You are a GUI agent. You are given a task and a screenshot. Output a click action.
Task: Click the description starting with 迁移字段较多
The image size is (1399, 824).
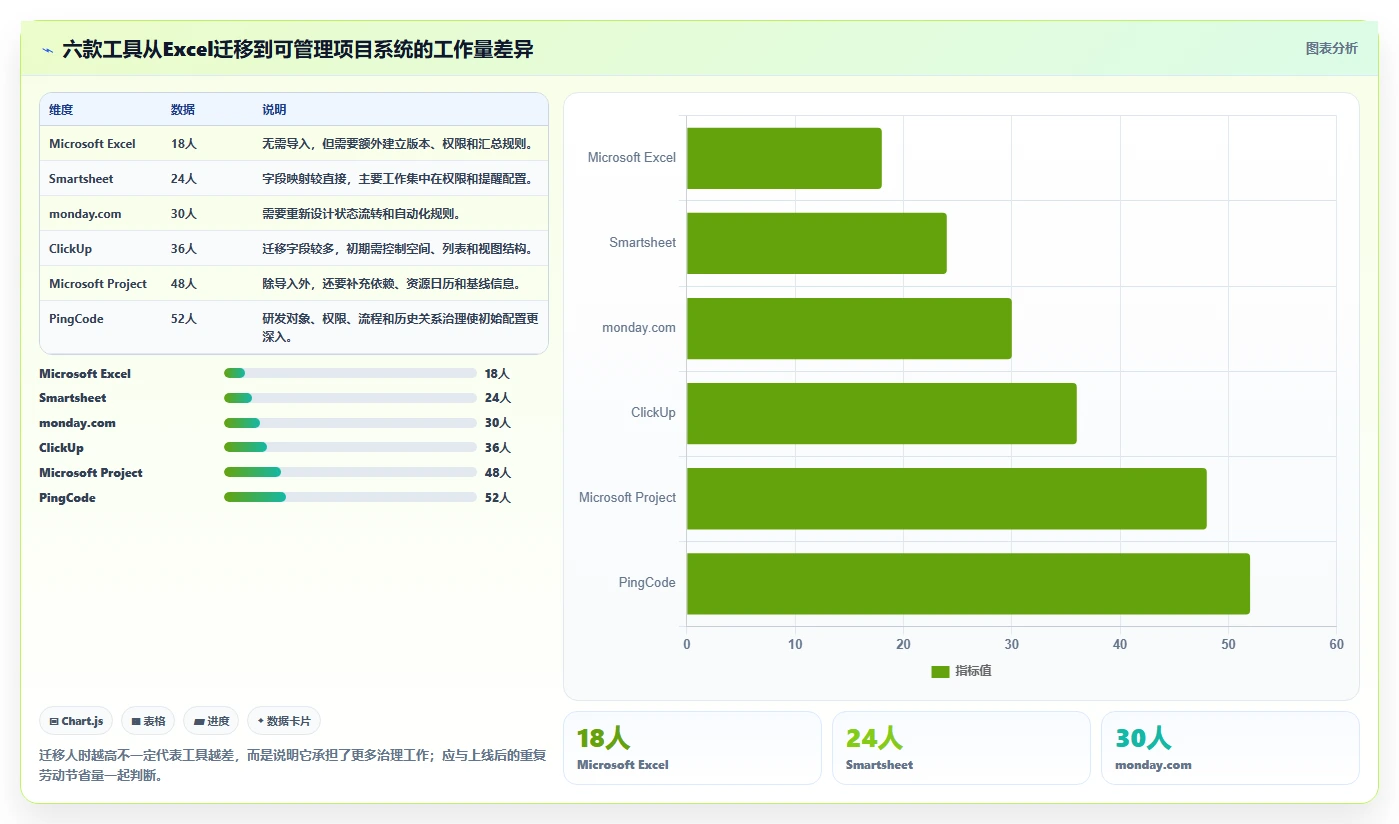coord(400,249)
